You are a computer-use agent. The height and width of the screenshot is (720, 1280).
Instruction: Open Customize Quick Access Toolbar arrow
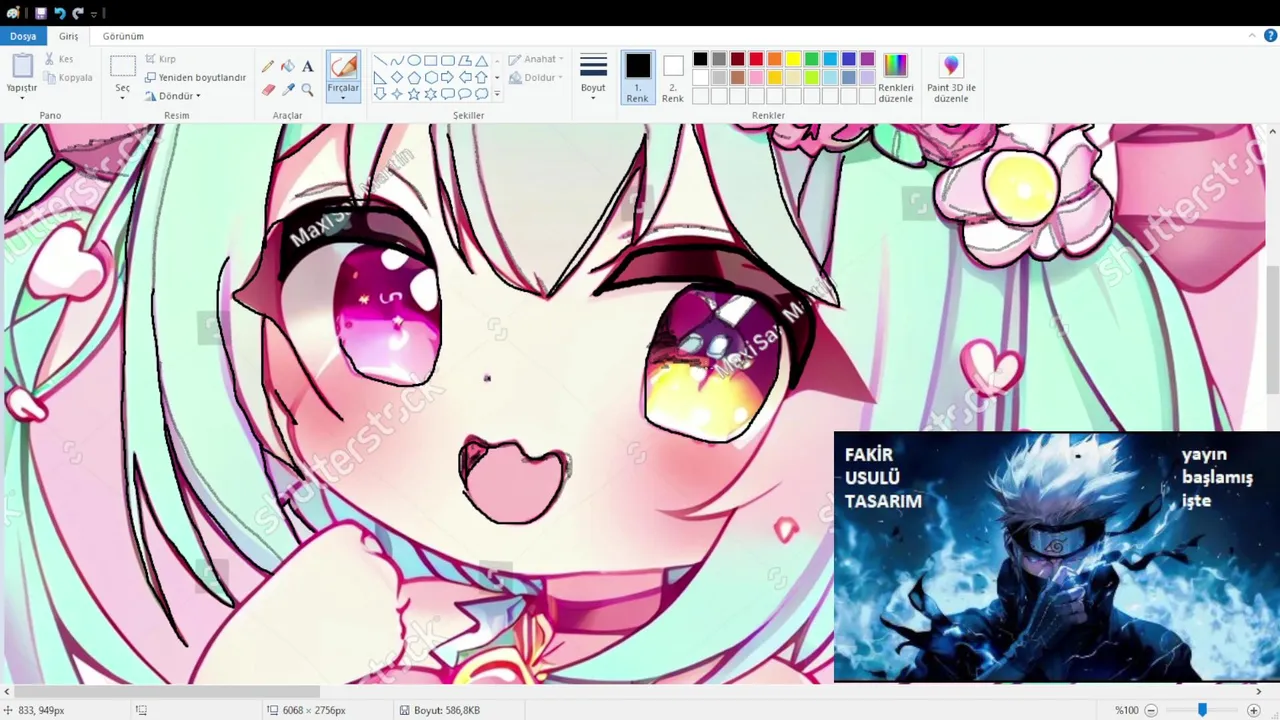94,14
